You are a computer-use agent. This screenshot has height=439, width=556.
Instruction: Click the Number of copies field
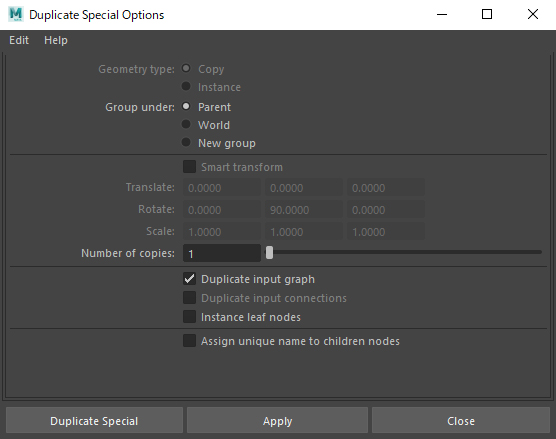pos(222,254)
